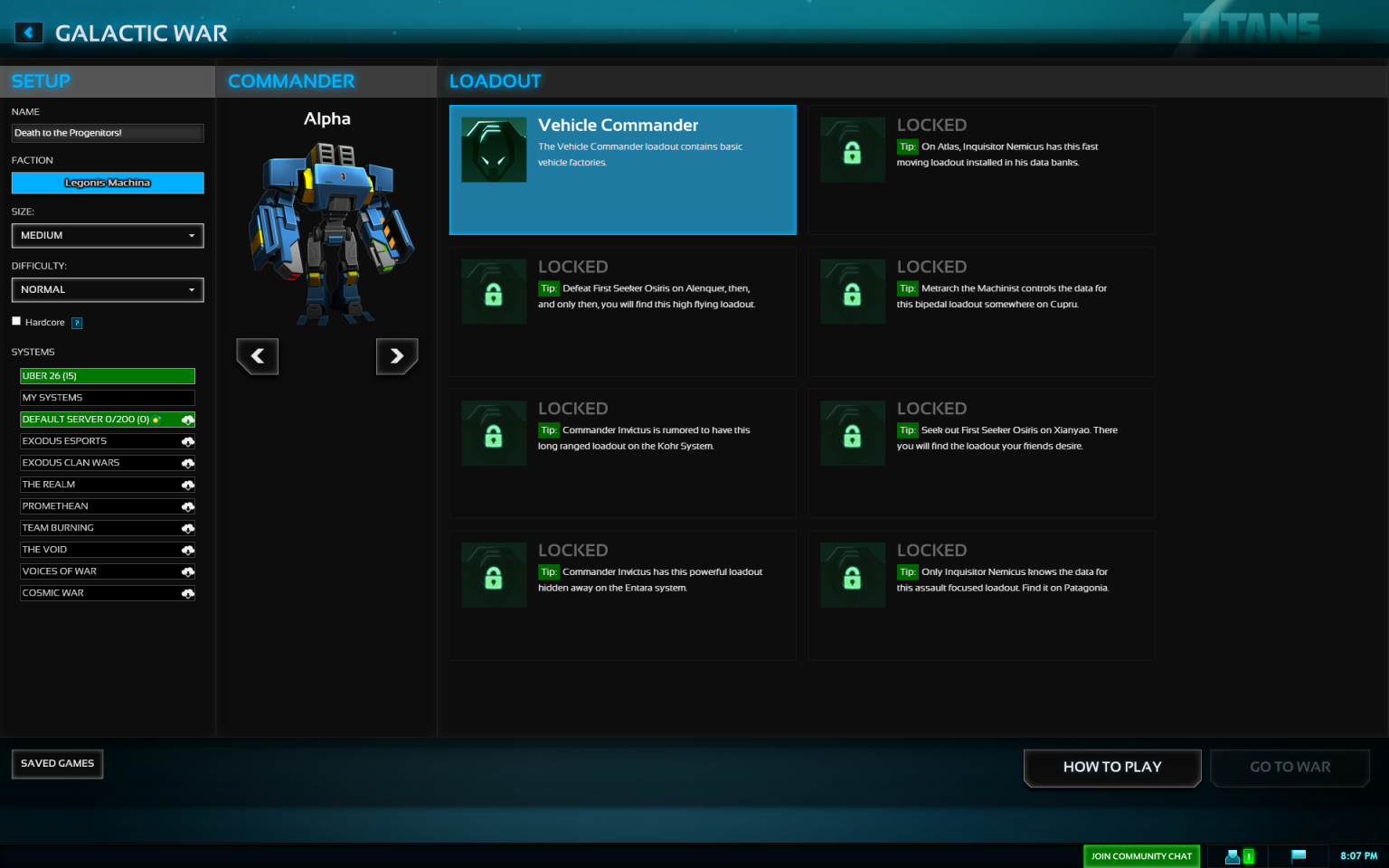This screenshot has width=1389, height=868.
Task: Switch to the COMMANDER section header
Action: [290, 81]
